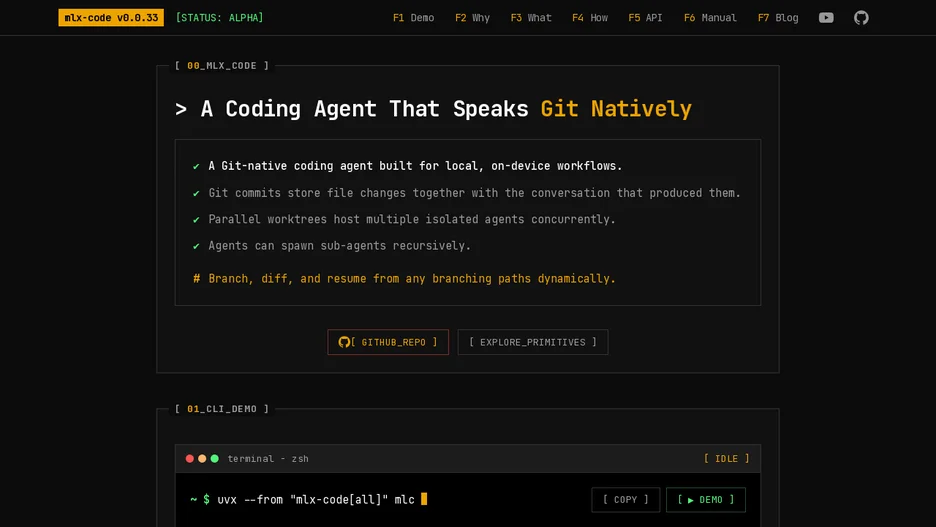The image size is (936, 527).
Task: Open F7 Blog nav item
Action: [778, 18]
